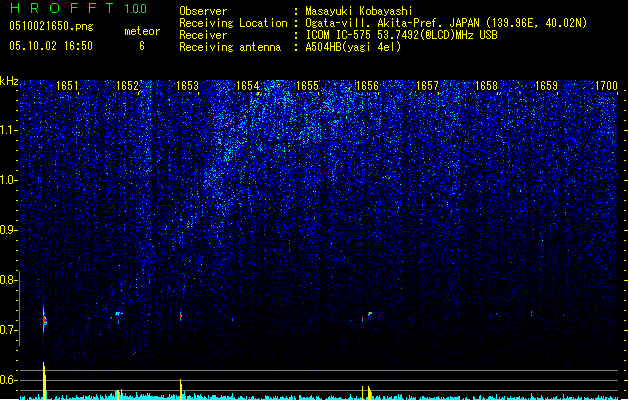
Task: Click the Receiver label
Action: [203, 35]
